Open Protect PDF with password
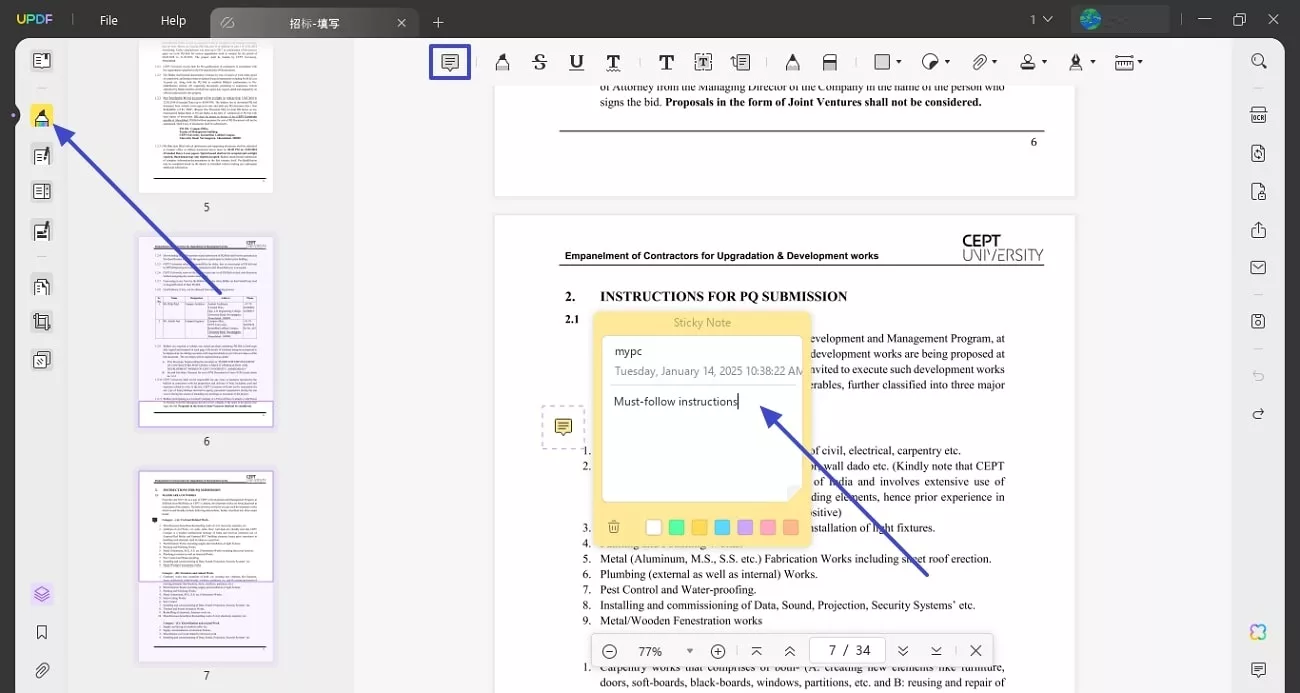The image size is (1300, 693). tap(1258, 191)
